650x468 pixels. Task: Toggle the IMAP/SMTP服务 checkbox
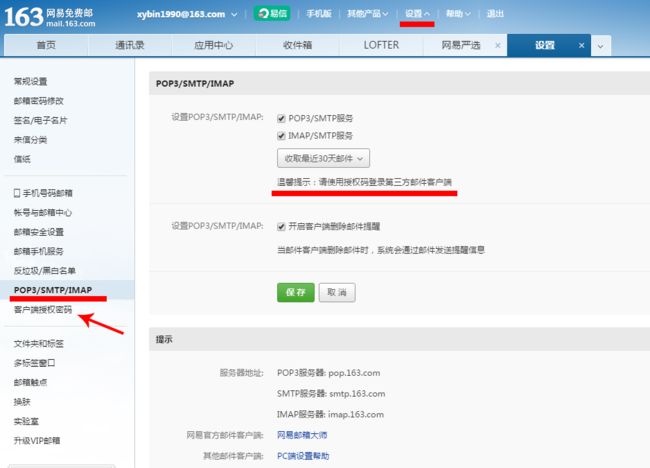281,136
